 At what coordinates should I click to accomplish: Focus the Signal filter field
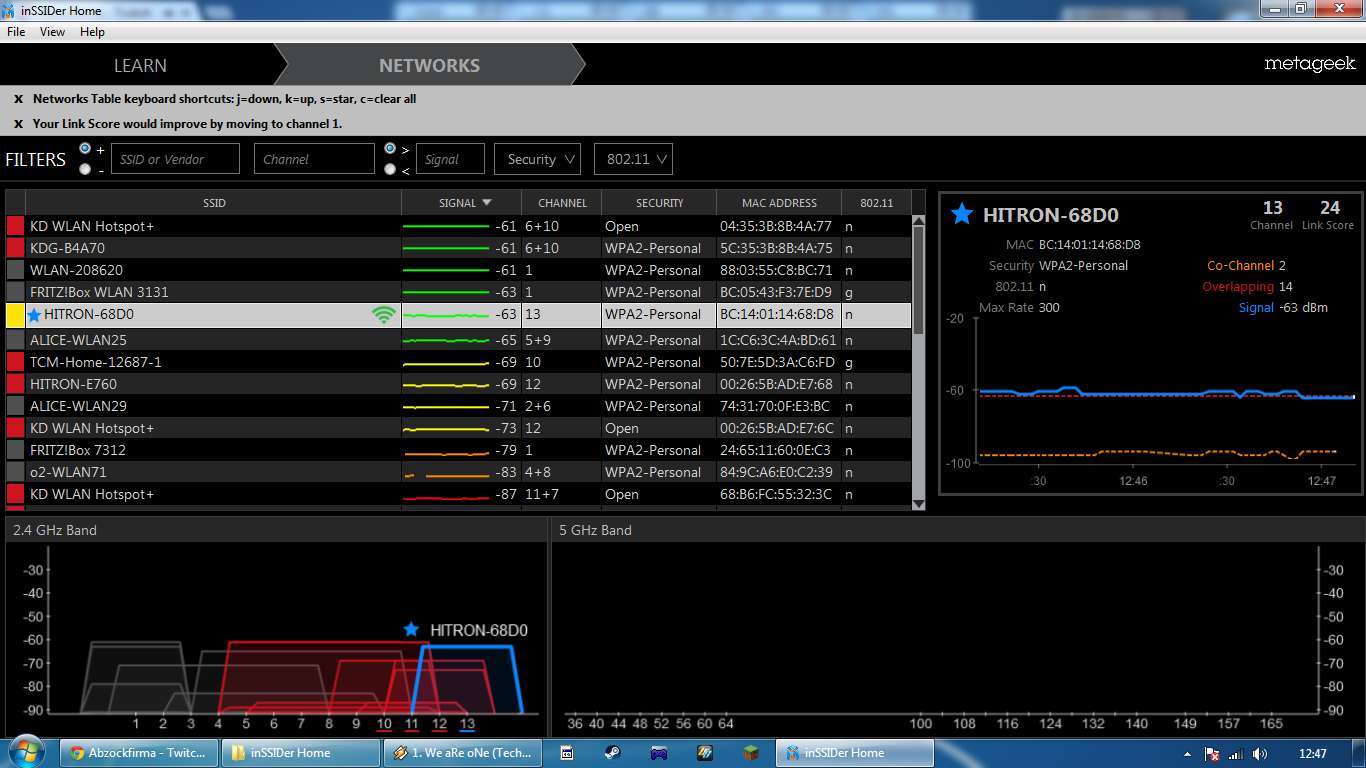[450, 159]
